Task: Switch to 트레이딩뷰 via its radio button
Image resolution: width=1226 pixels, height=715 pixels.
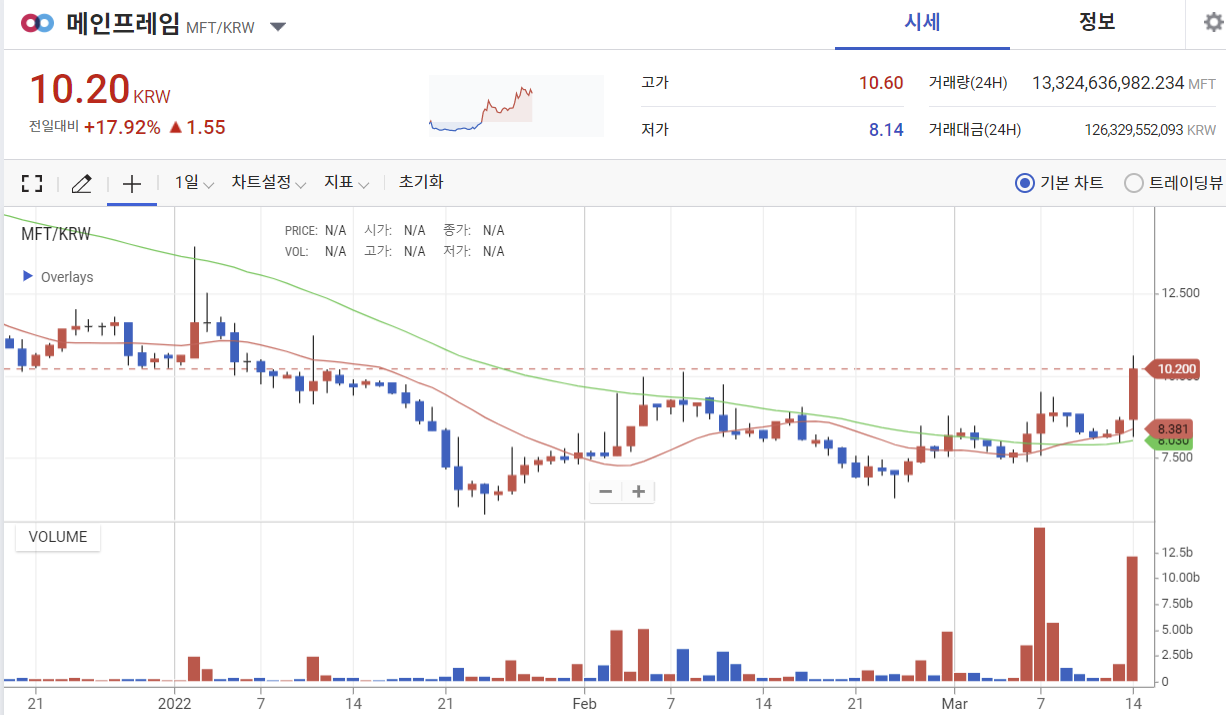Action: coord(1134,183)
